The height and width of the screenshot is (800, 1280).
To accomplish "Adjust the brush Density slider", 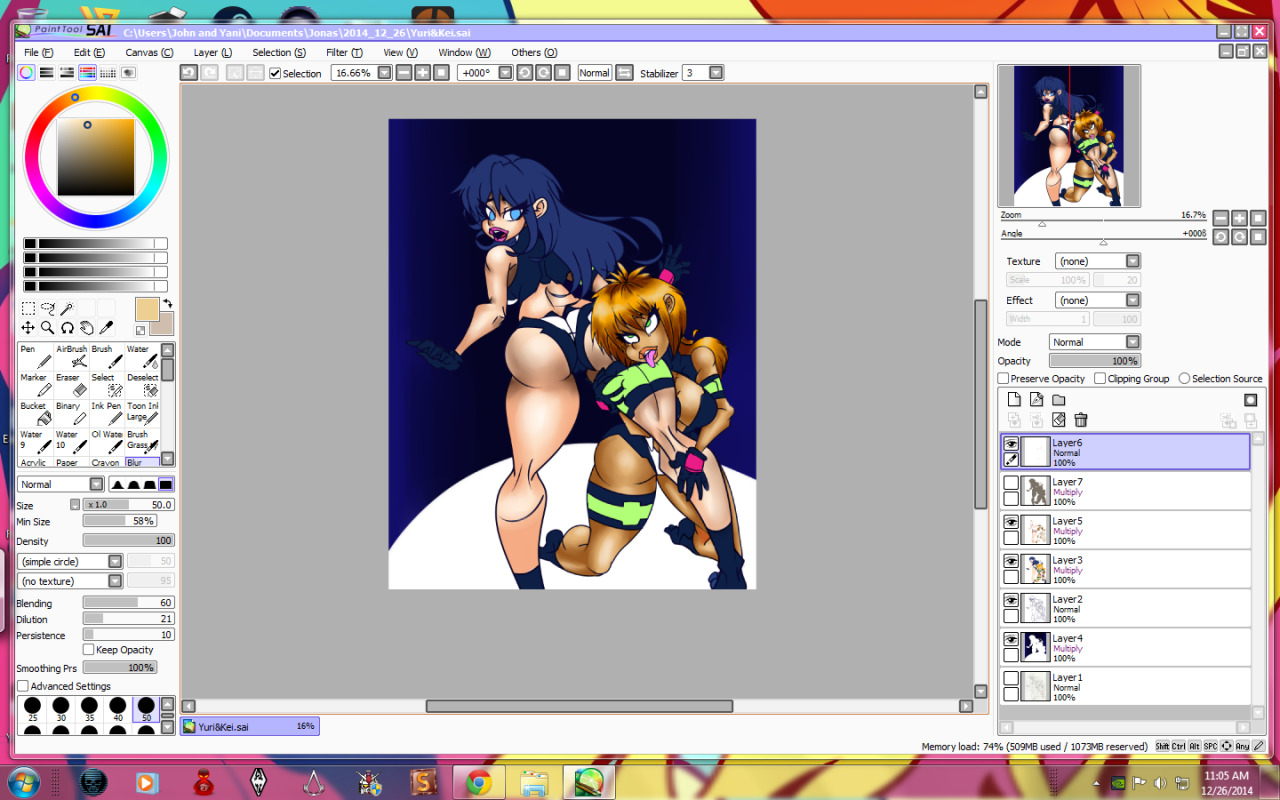I will tap(128, 541).
